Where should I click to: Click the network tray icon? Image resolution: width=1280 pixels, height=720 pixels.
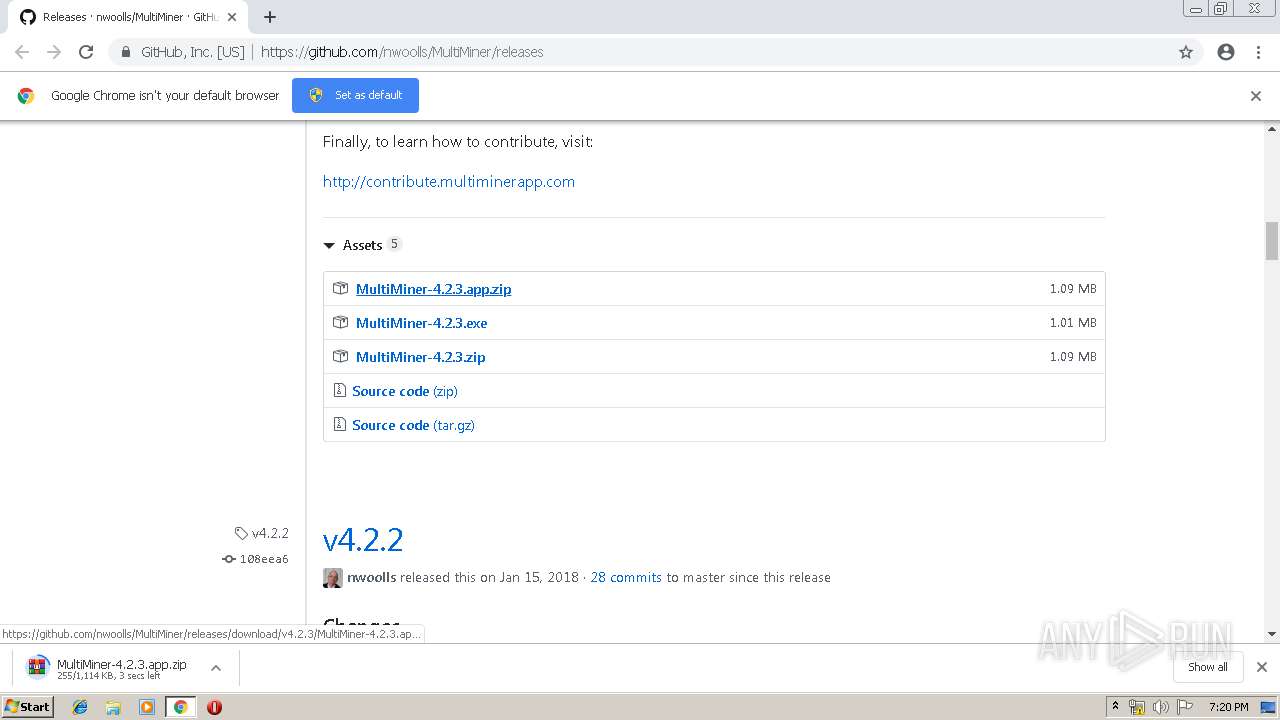[x=1137, y=707]
